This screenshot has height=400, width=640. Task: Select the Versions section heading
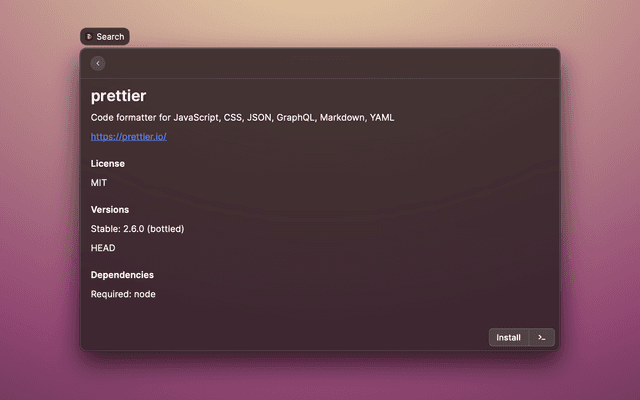pyautogui.click(x=110, y=209)
